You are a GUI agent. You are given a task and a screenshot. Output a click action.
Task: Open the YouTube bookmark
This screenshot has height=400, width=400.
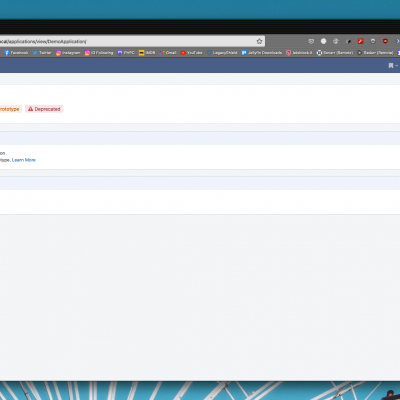tap(192, 53)
